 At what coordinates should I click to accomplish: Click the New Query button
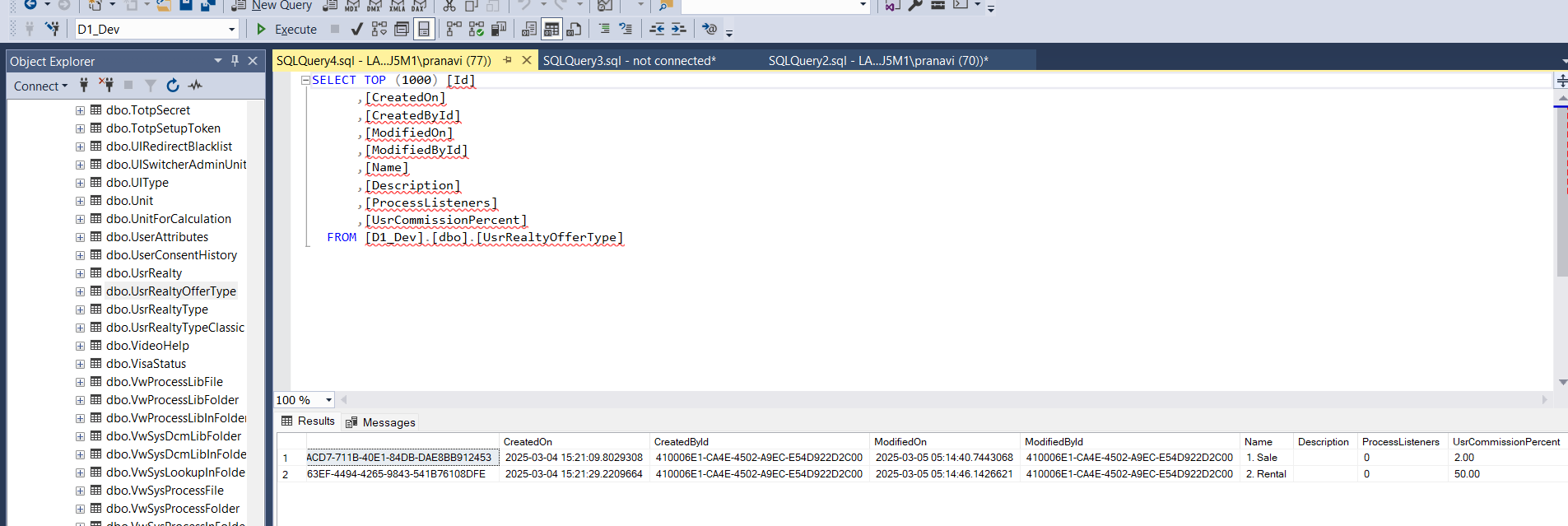272,6
